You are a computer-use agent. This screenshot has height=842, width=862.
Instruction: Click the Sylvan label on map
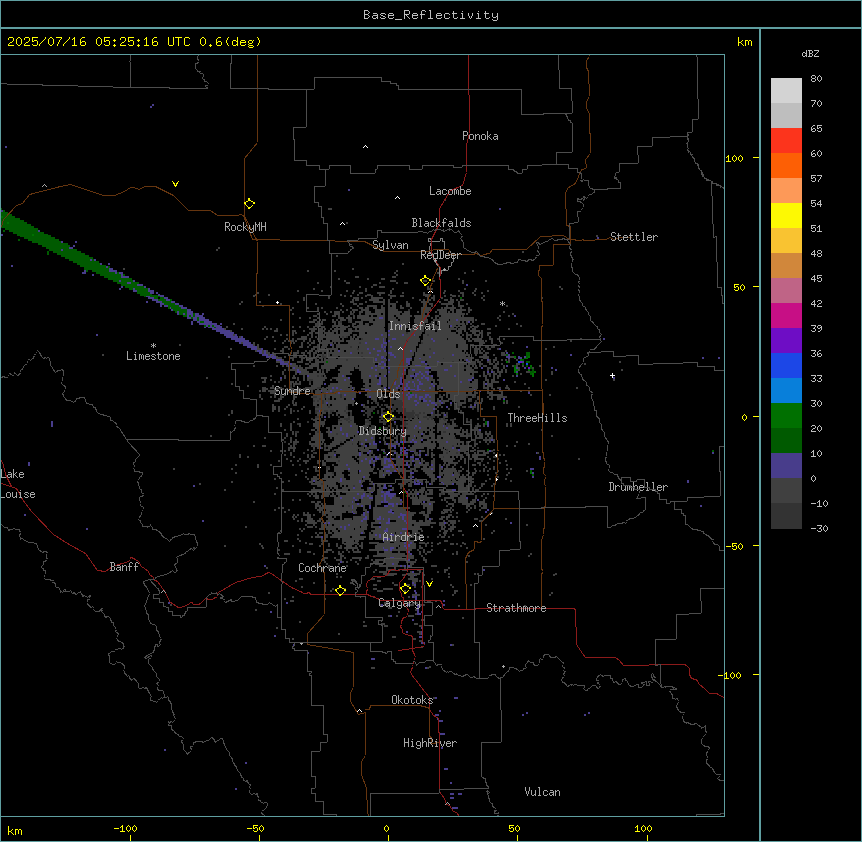tap(390, 245)
